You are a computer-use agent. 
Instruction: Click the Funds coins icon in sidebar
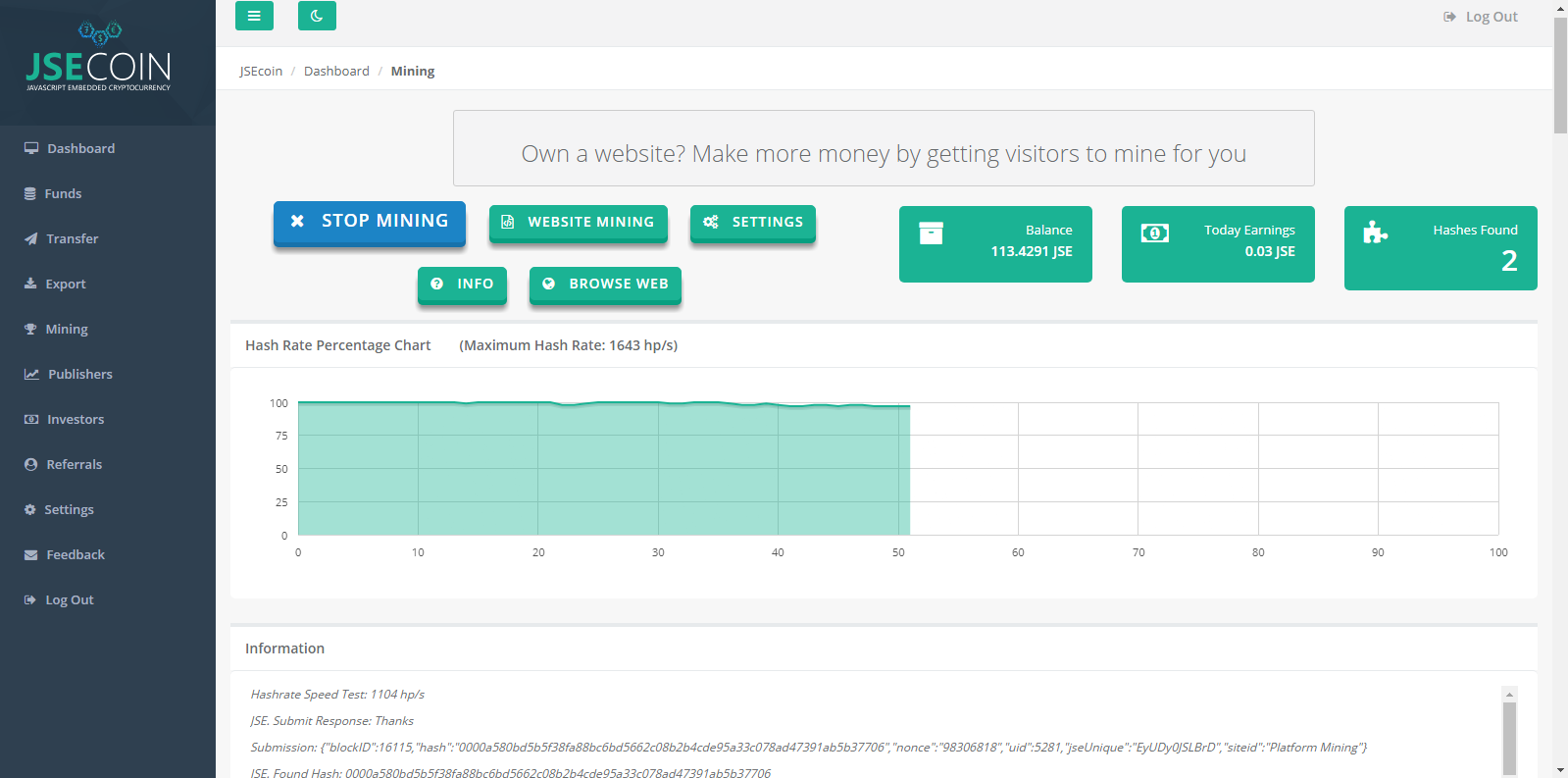tap(30, 193)
